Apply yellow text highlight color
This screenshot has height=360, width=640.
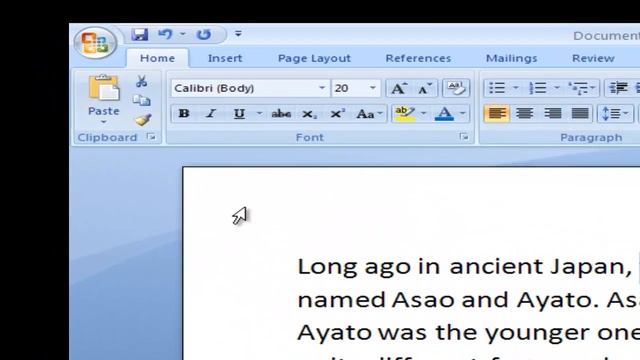[x=405, y=113]
